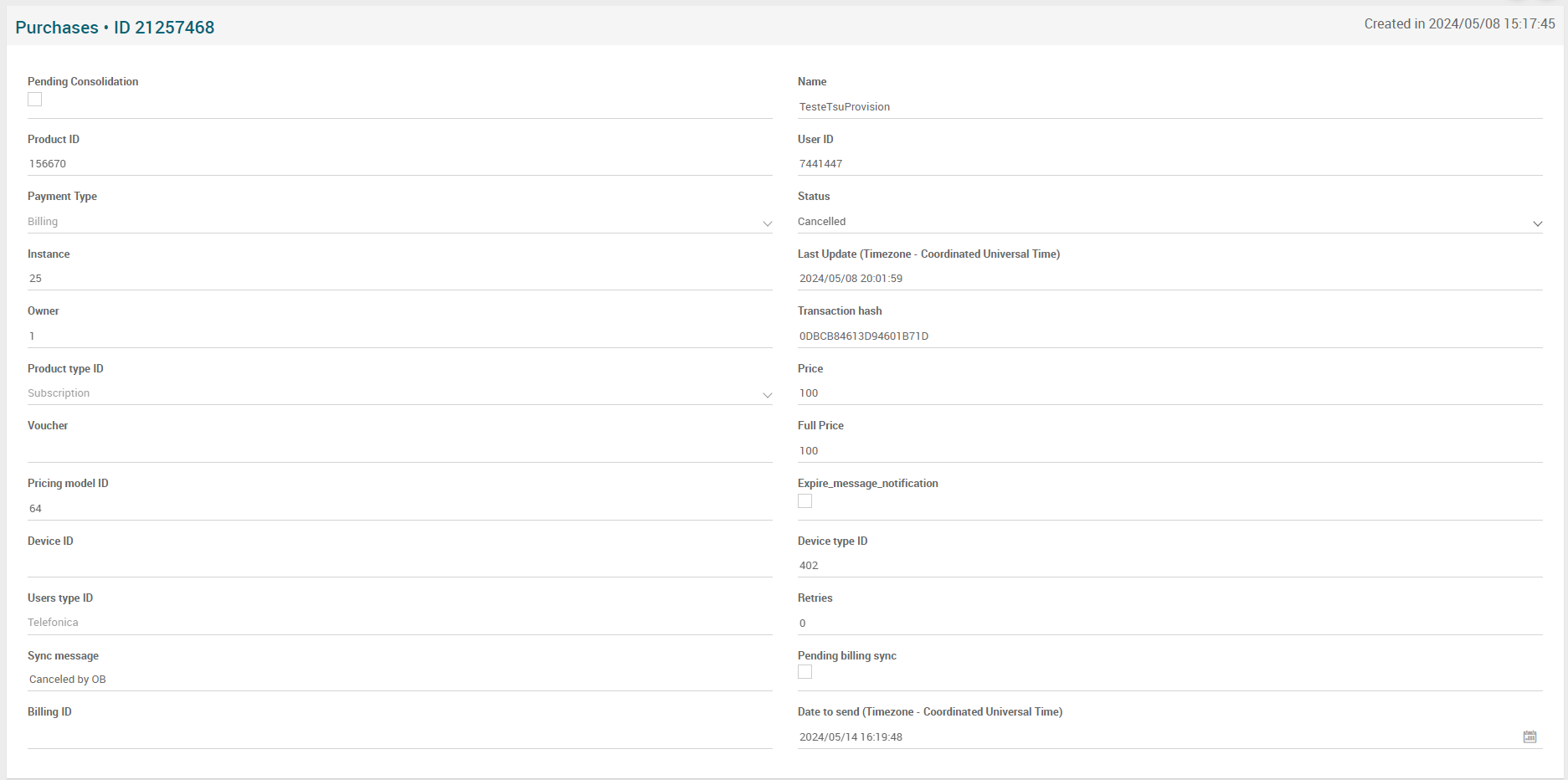Click into the empty Voucher field
Image resolution: width=1568 pixels, height=780 pixels.
tap(399, 450)
